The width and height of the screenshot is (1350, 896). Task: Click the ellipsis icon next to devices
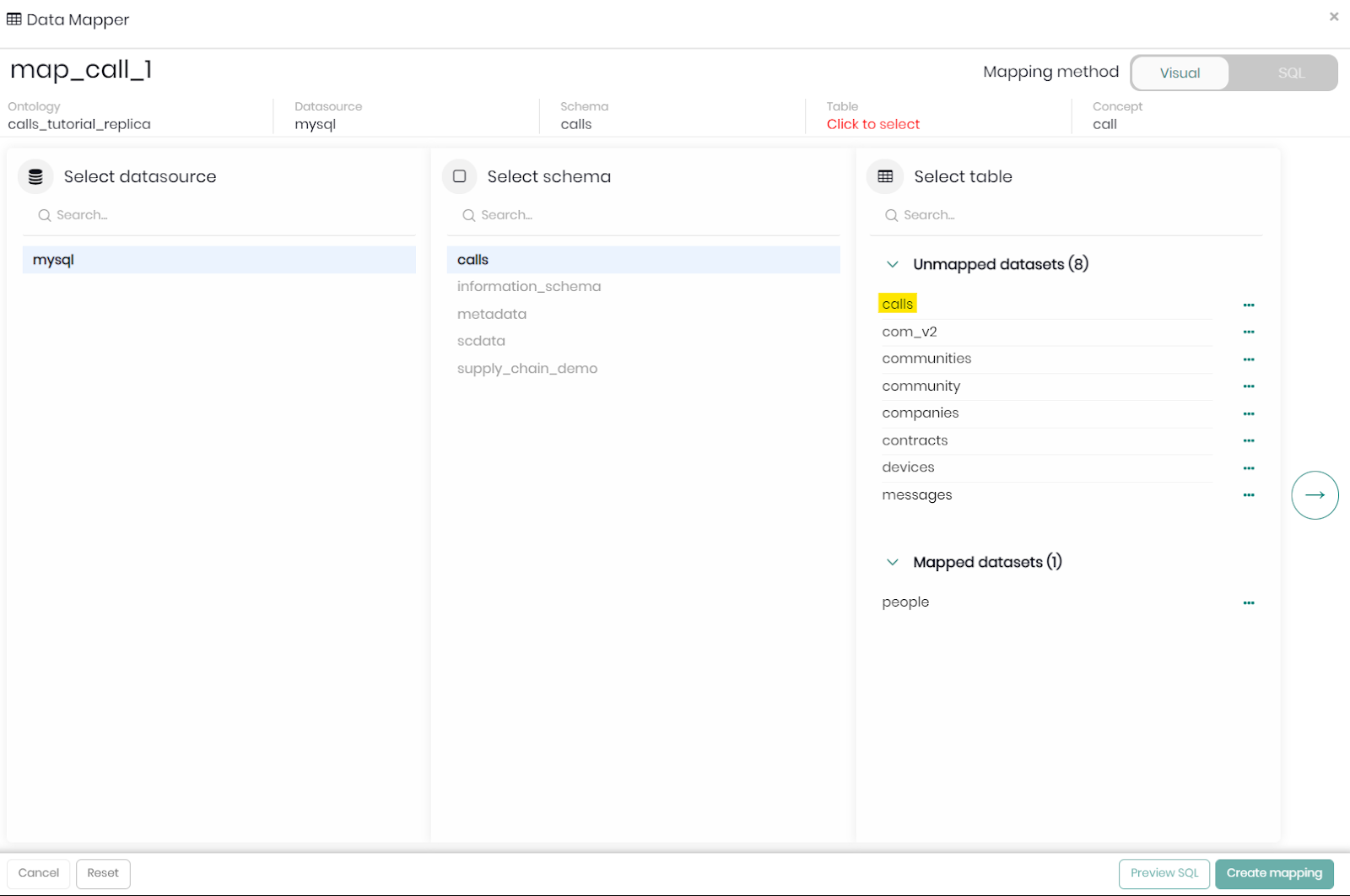pyautogui.click(x=1249, y=467)
